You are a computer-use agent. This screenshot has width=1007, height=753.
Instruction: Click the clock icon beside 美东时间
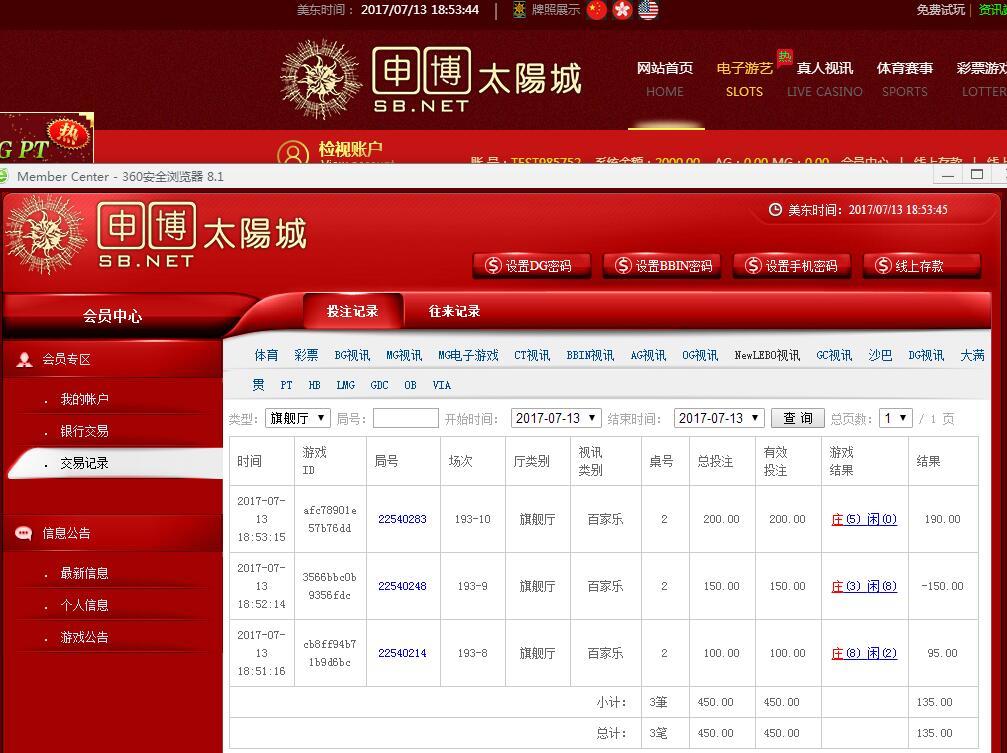pos(775,209)
